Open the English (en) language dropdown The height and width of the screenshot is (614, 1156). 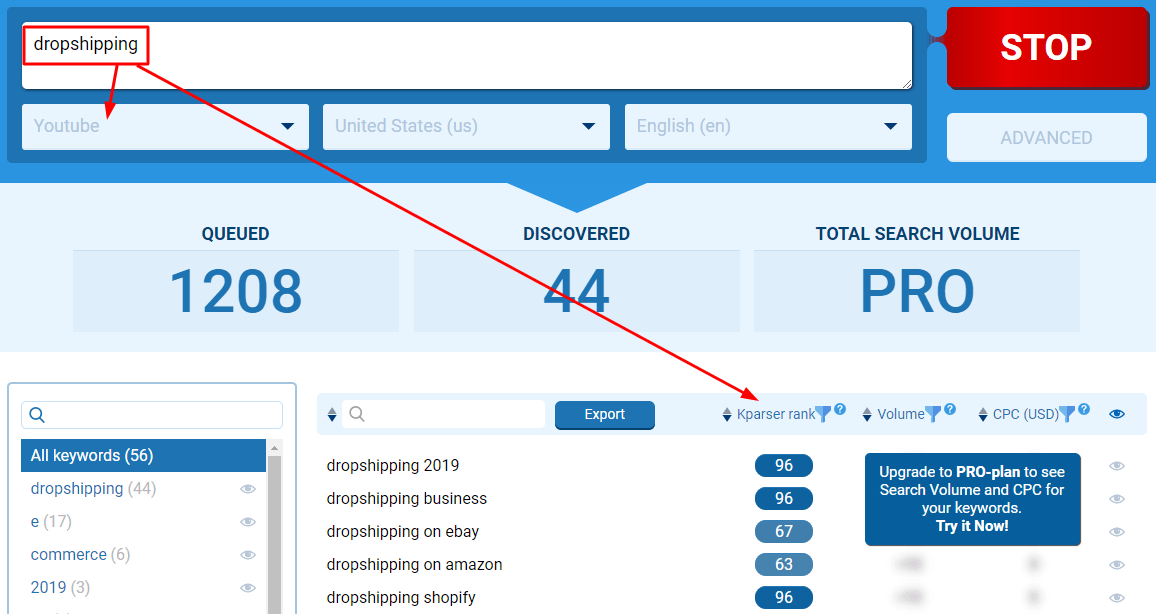click(768, 126)
